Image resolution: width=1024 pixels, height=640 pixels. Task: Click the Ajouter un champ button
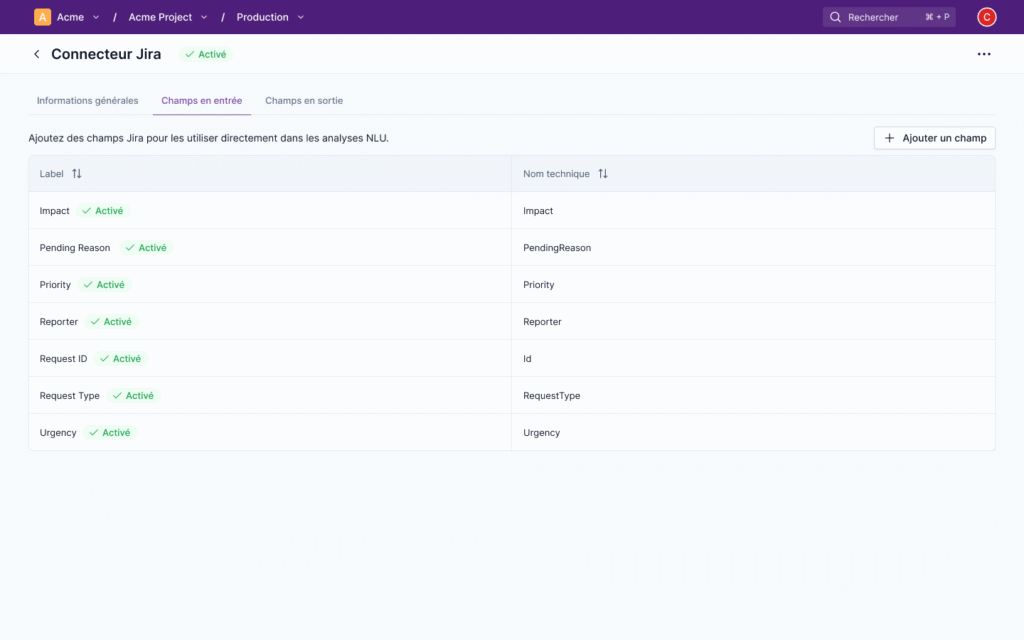click(x=934, y=138)
